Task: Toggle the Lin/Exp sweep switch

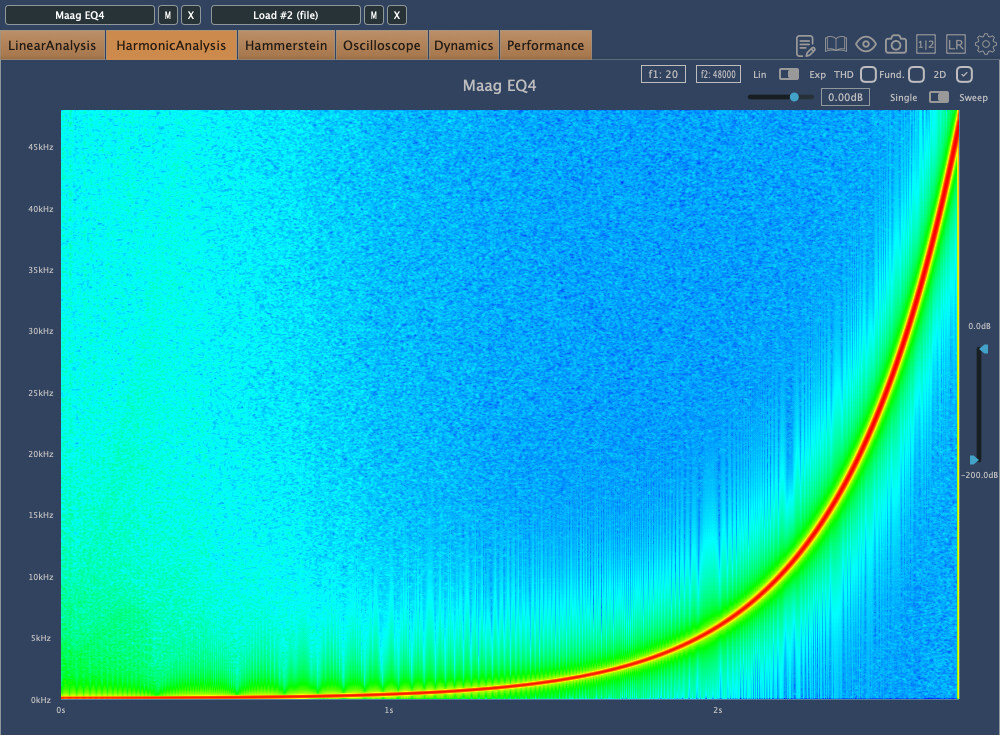Action: pos(789,74)
